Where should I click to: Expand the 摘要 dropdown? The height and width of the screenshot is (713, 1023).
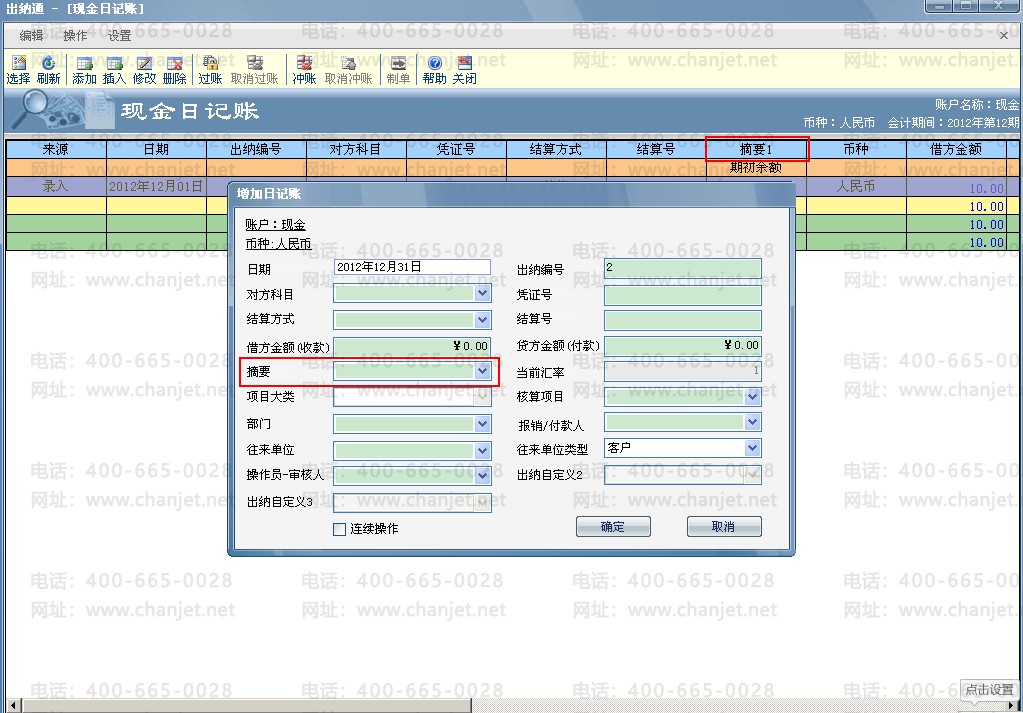click(x=483, y=371)
